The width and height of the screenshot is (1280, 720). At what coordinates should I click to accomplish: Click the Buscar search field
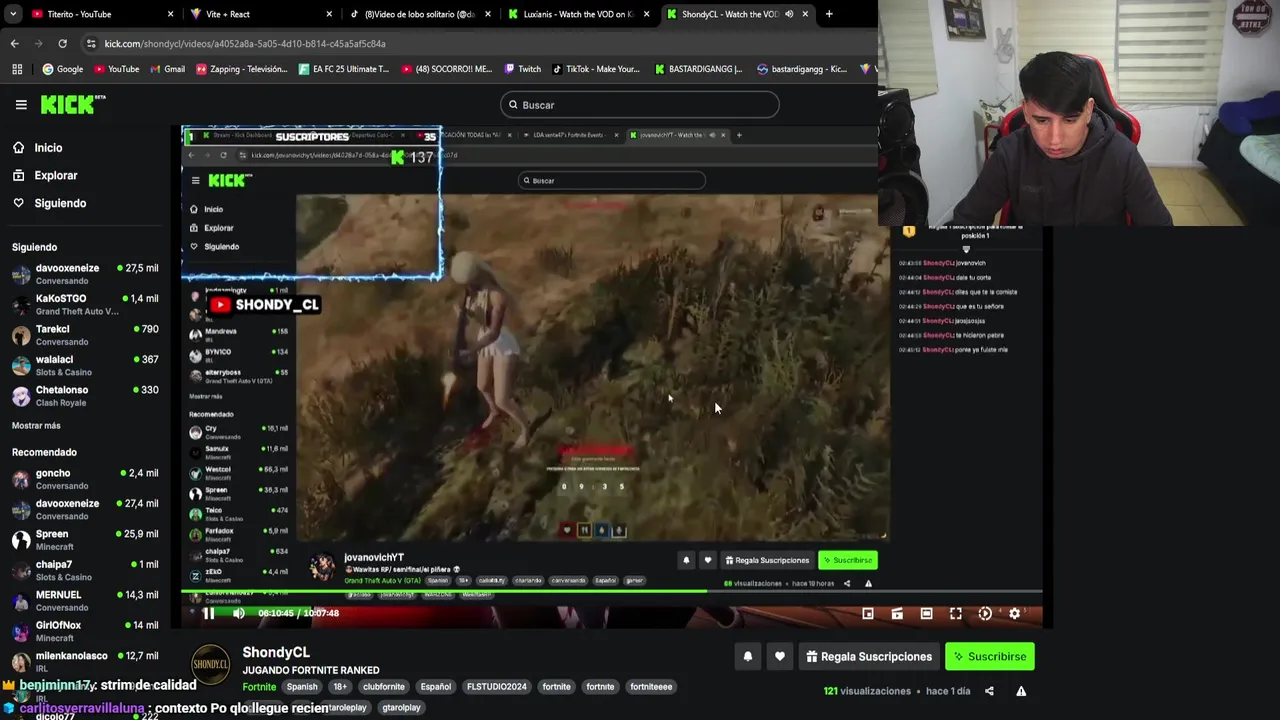[640, 105]
